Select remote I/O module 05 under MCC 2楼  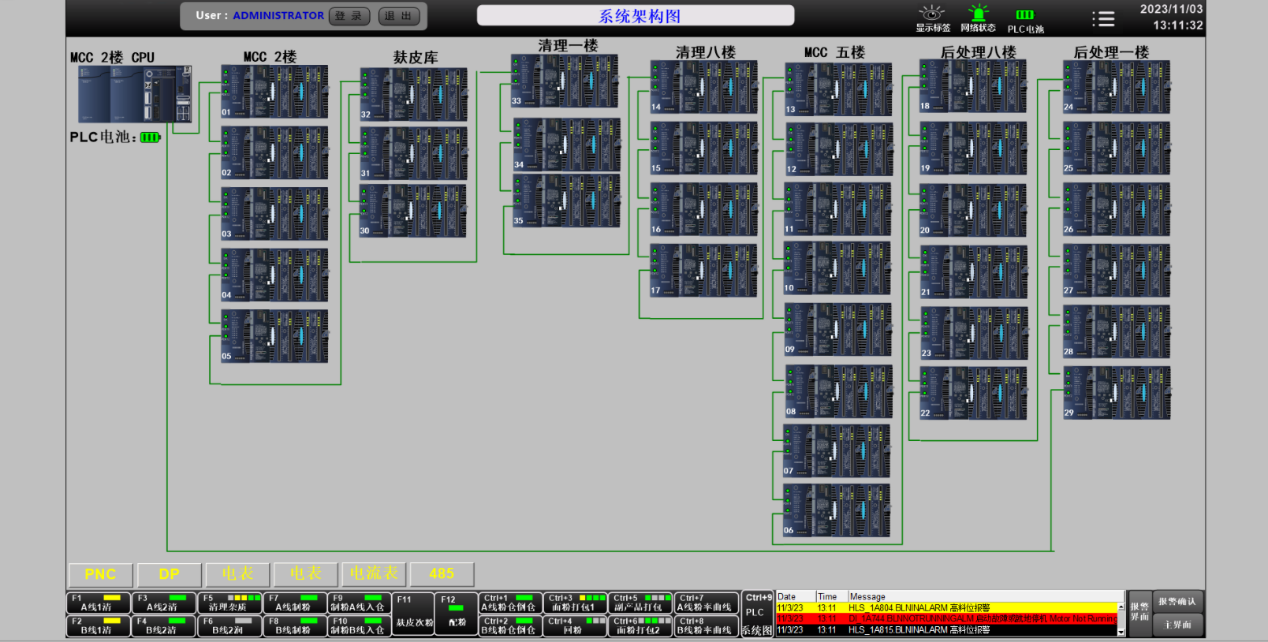[x=274, y=335]
